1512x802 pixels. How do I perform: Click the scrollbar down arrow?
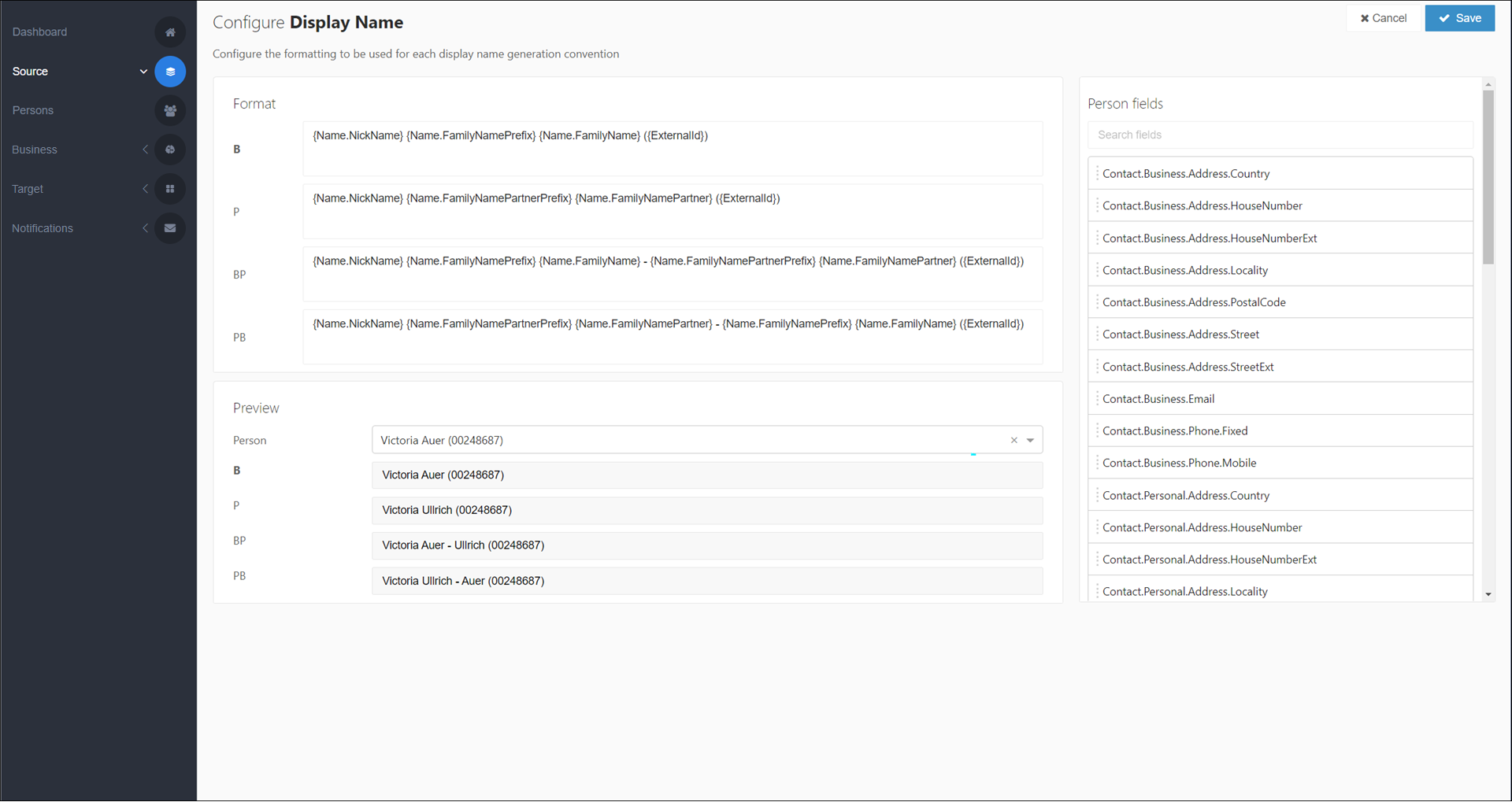pos(1488,595)
